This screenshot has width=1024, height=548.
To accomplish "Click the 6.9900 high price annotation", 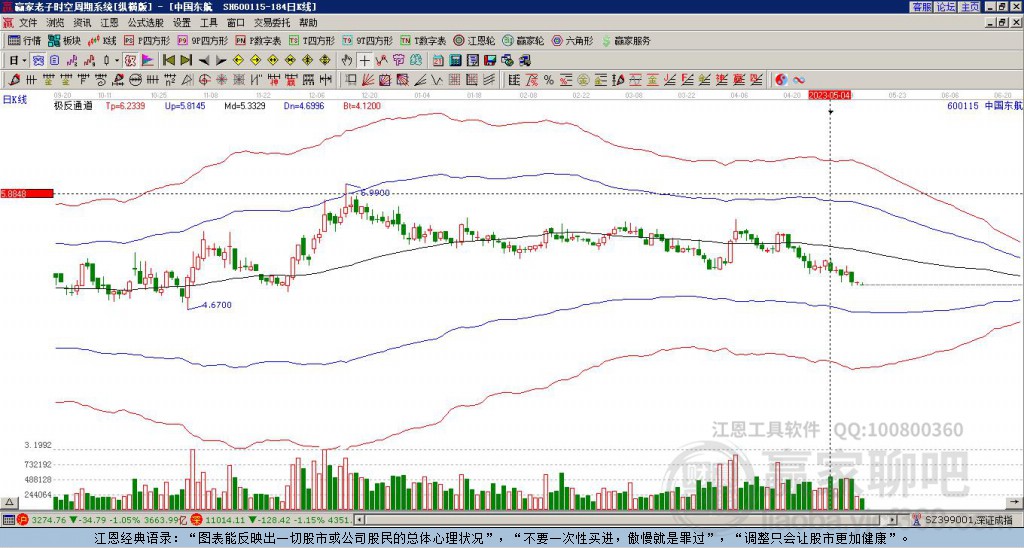I will (375, 193).
